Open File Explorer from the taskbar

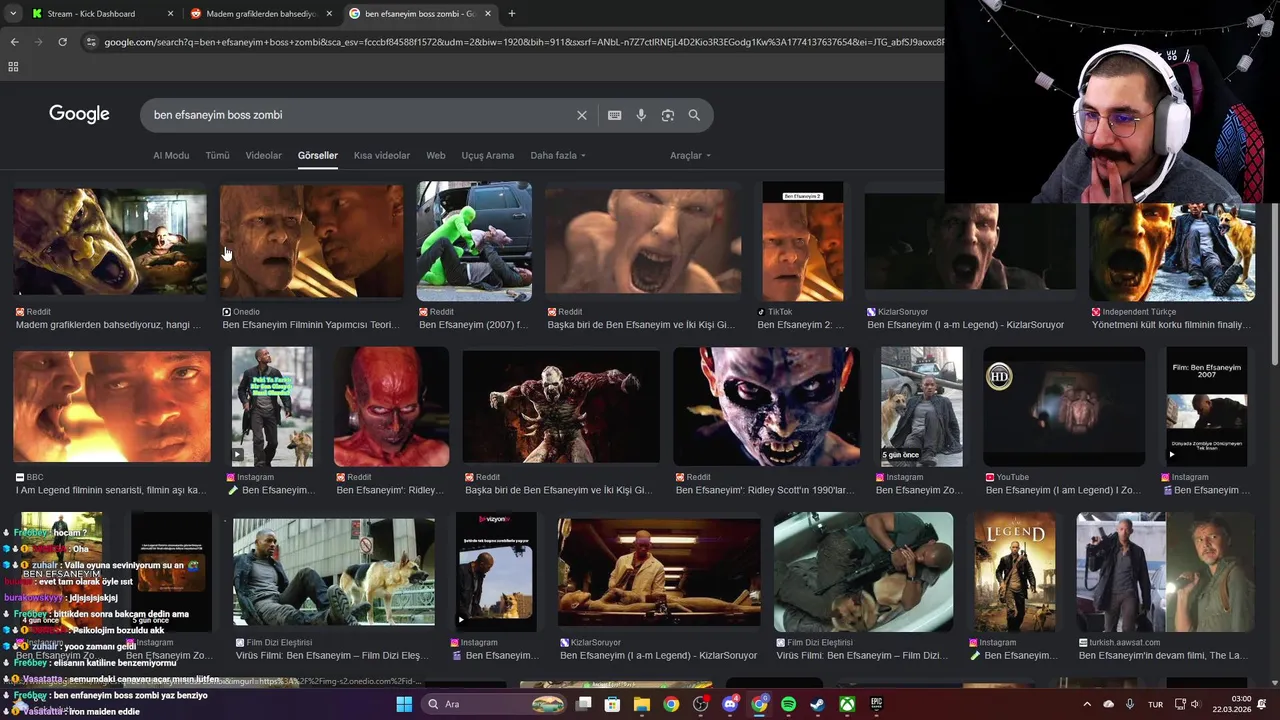642,704
